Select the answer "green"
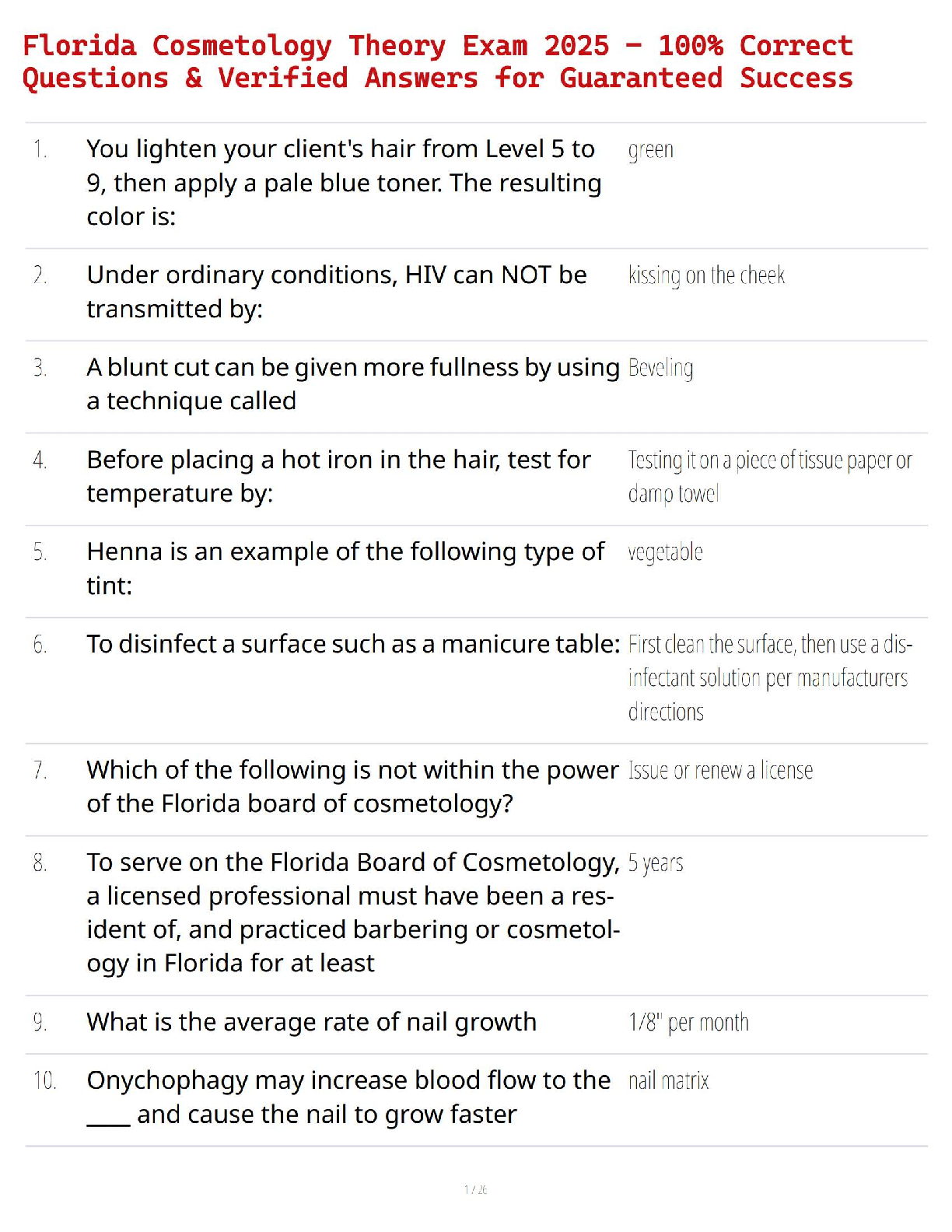The height and width of the screenshot is (1232, 952). pos(651,149)
